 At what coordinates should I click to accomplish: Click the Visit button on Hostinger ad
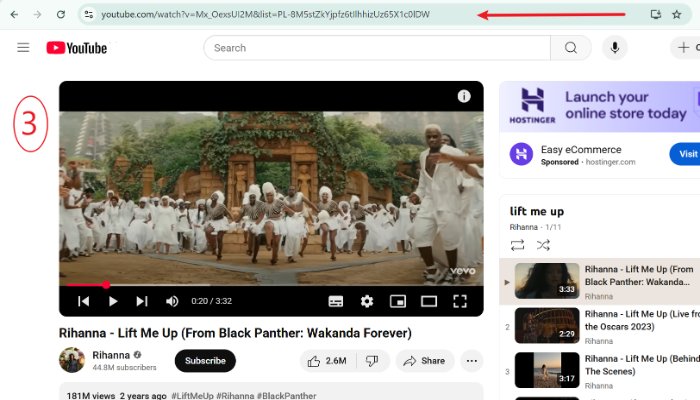tap(686, 154)
